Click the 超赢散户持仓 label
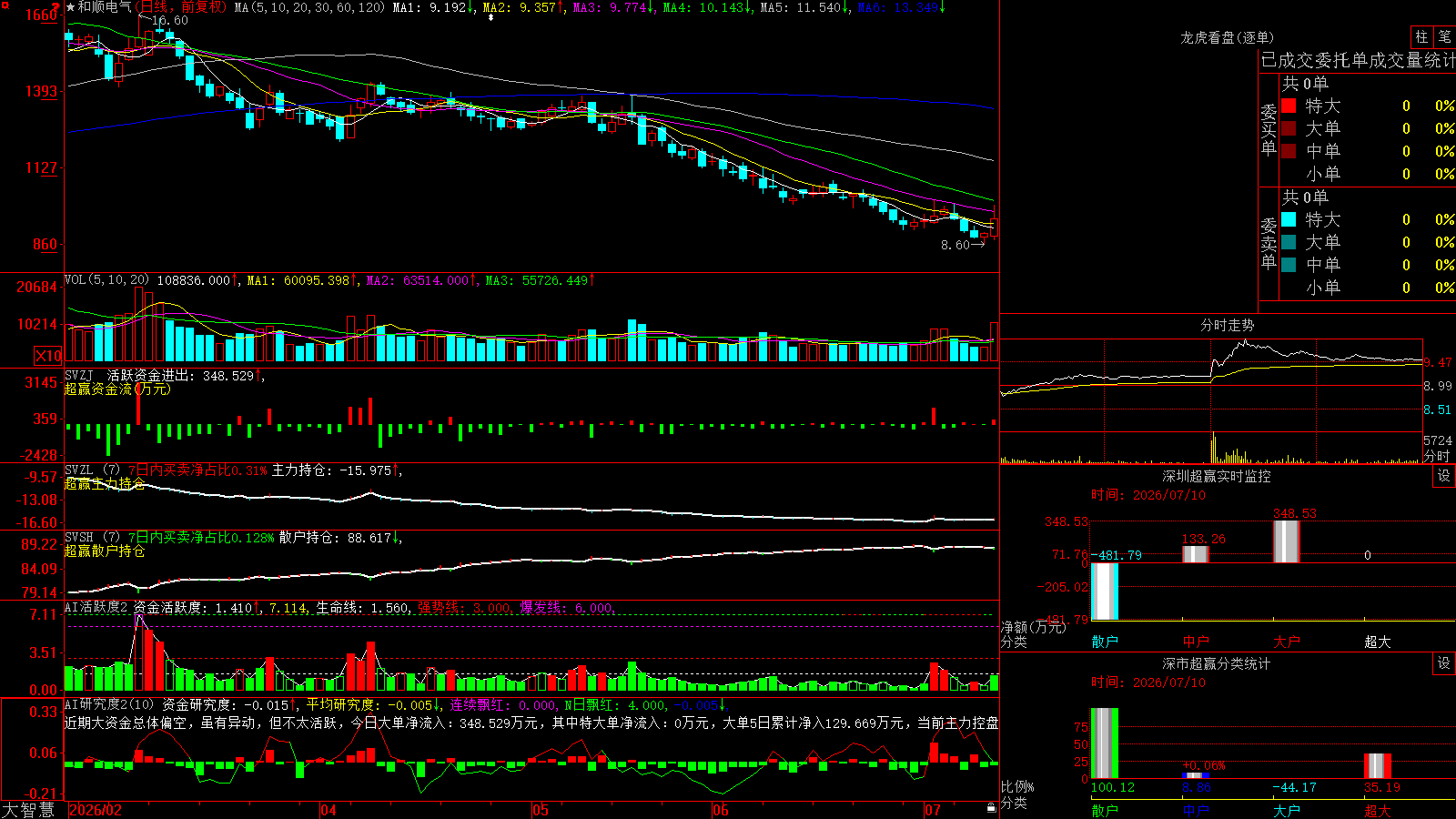Viewport: 1456px width, 819px height. 105,551
